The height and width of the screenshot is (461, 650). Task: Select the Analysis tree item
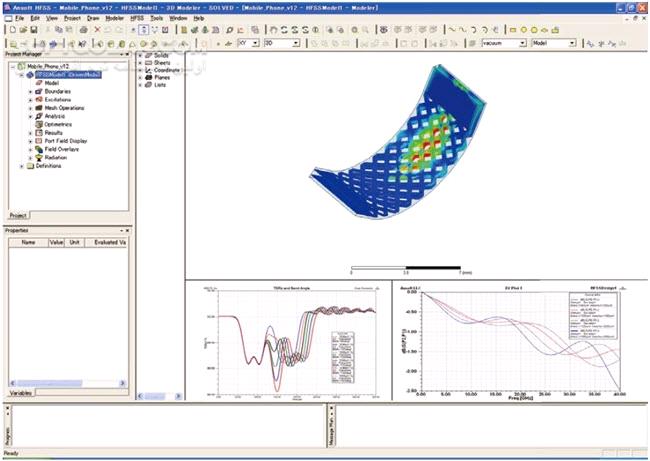click(x=55, y=116)
